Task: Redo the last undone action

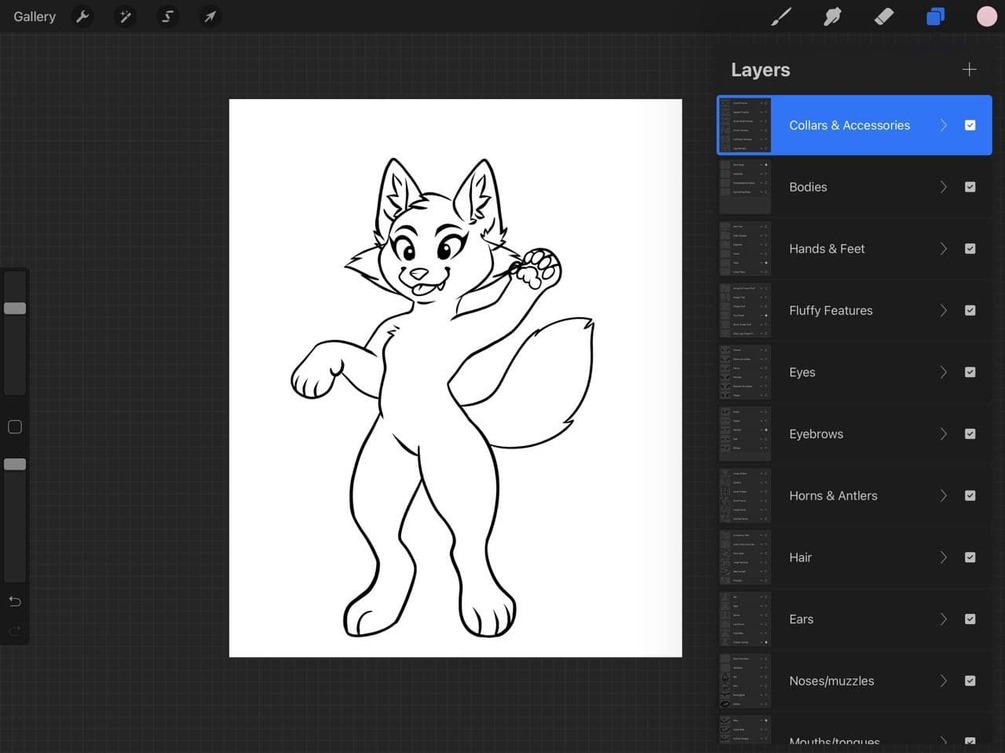Action: click(x=15, y=631)
